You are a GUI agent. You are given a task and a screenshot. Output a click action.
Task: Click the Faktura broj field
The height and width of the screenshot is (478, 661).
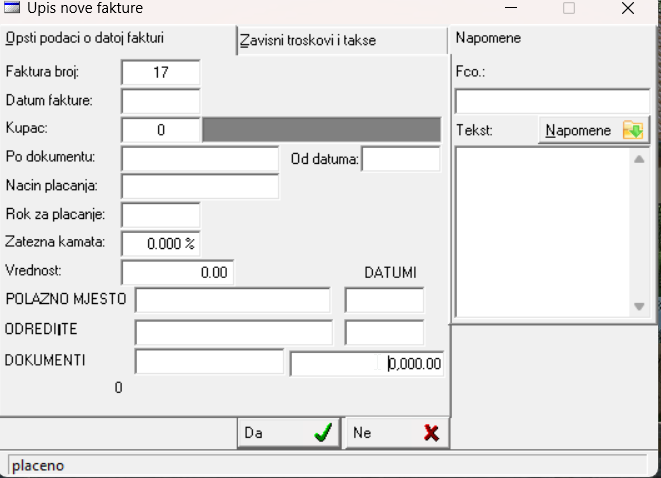coord(160,73)
